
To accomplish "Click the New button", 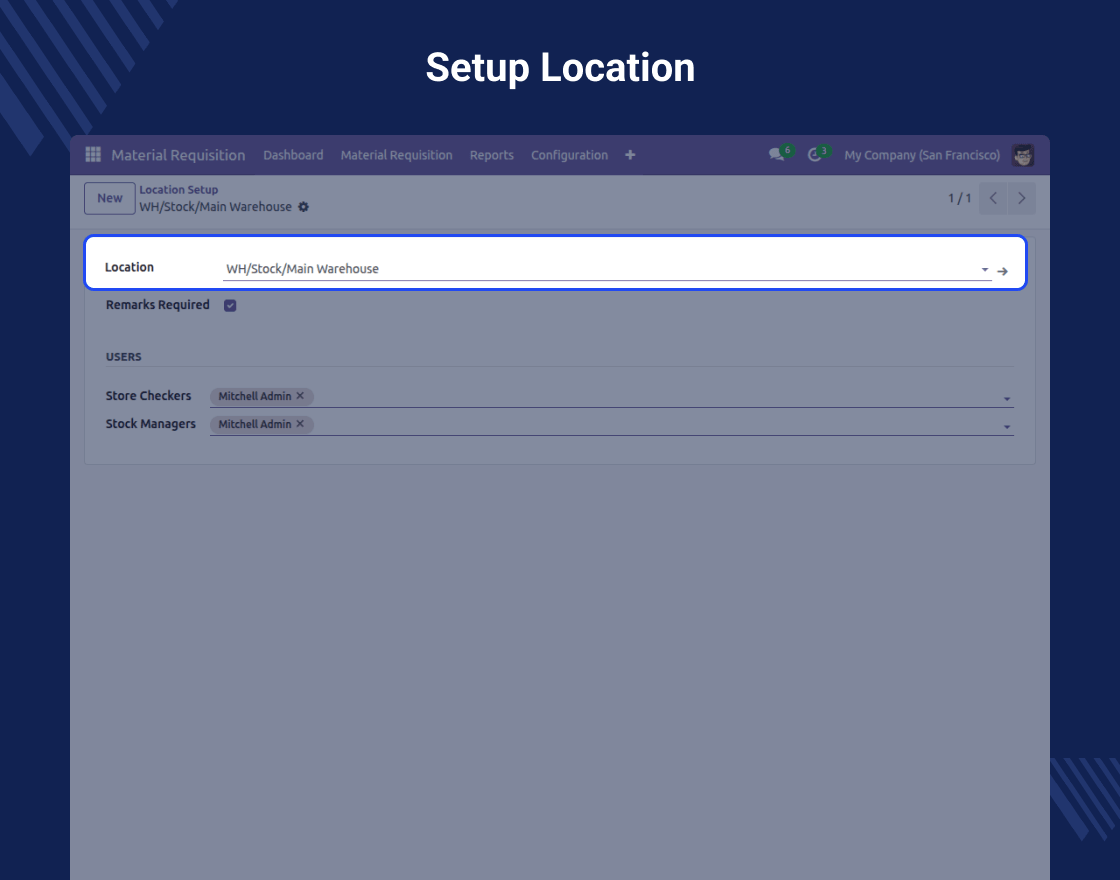I will click(110, 198).
